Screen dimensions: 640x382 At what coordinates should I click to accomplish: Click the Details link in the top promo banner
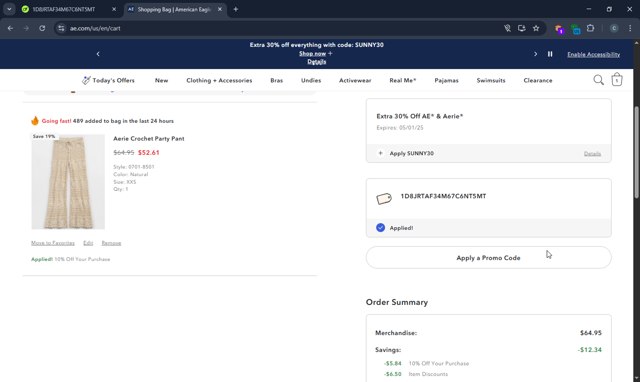point(317,62)
